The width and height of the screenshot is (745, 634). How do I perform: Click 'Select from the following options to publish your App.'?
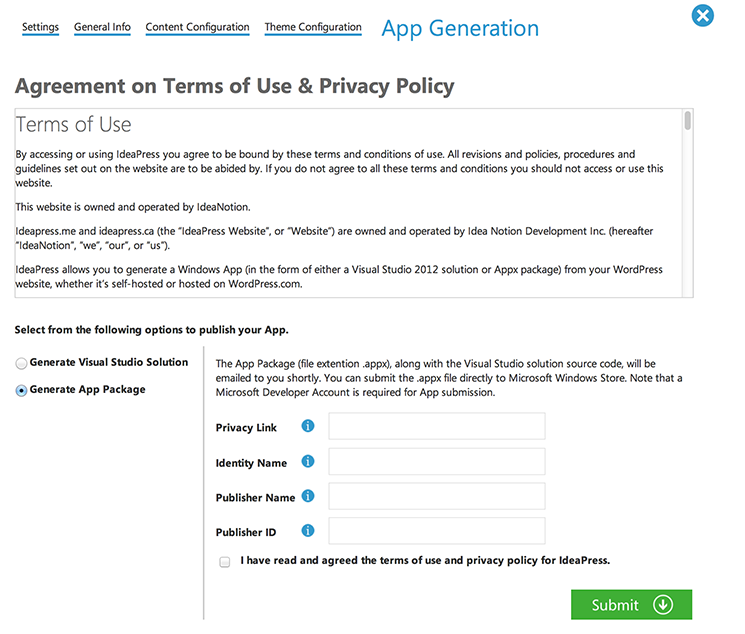pos(152,330)
